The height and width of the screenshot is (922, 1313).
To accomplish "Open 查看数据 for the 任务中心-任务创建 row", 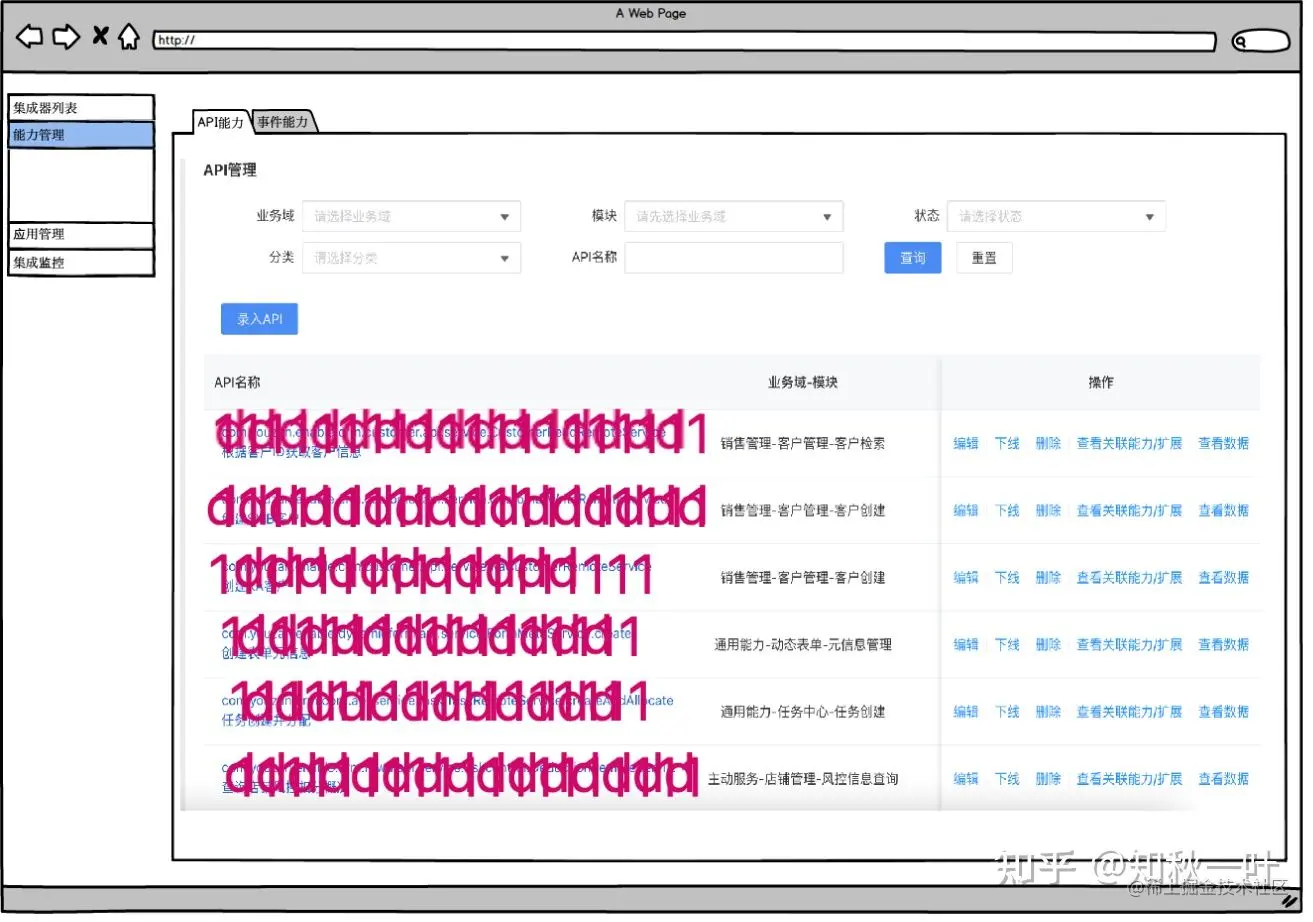I will [x=1224, y=712].
